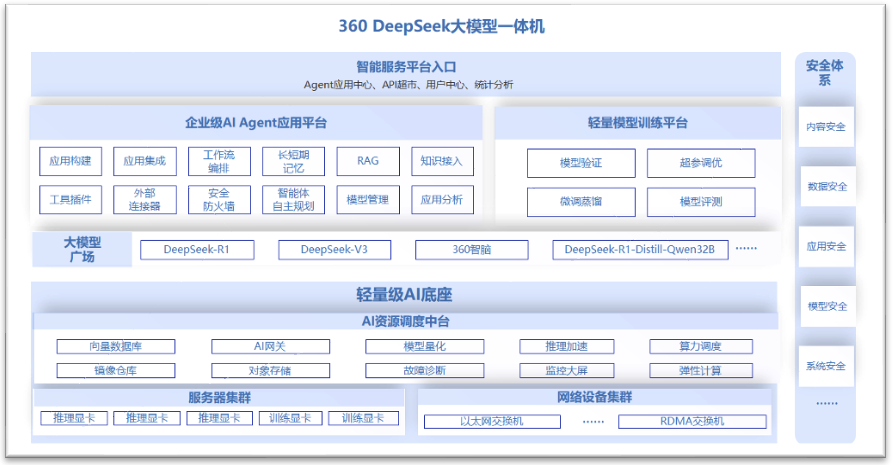Select the 模型量化 box
Image resolution: width=895 pixels, height=465 pixels.
point(425,346)
